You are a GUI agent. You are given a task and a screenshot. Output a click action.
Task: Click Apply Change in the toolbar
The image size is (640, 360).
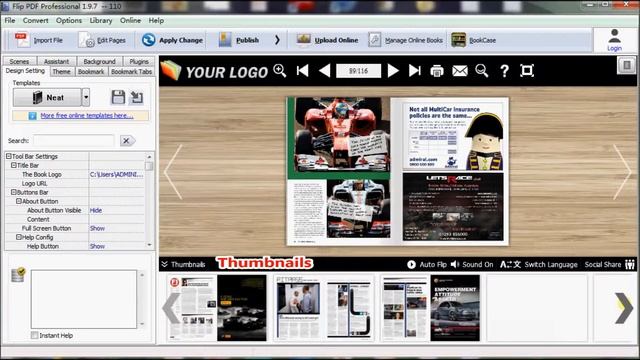point(172,40)
